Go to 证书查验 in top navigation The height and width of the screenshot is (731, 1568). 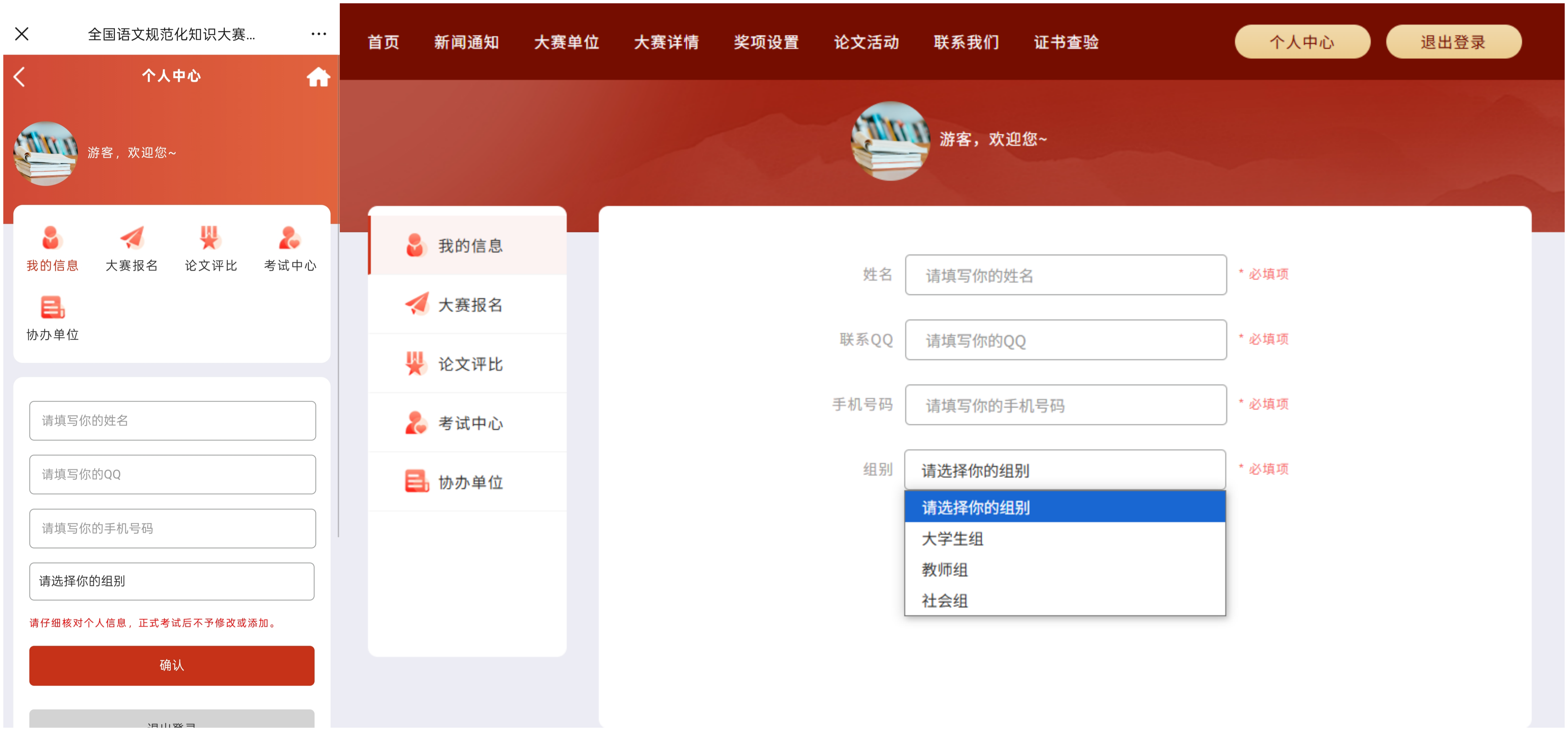tap(1066, 42)
